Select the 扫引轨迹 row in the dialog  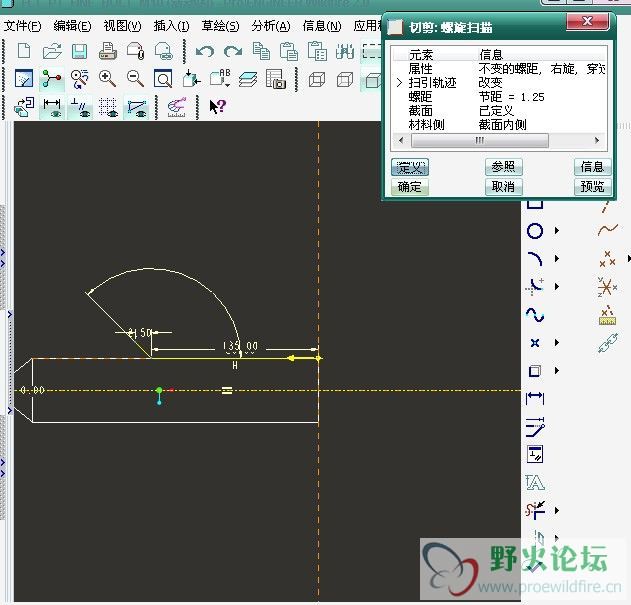(499, 83)
